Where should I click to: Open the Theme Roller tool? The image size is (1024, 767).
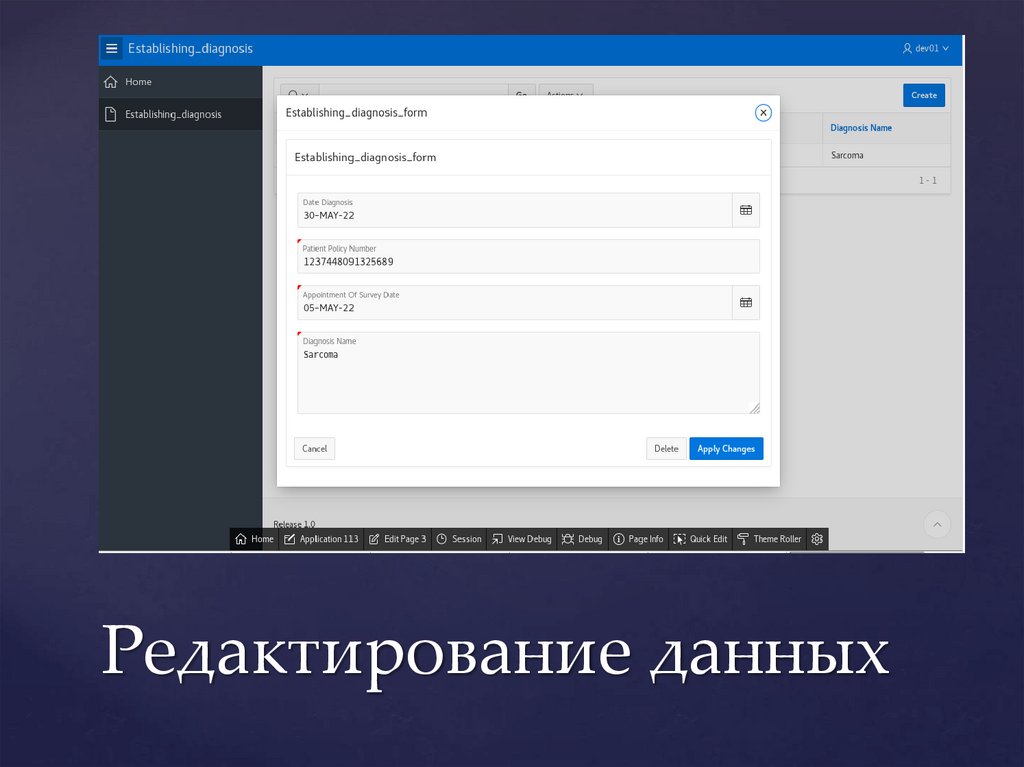768,539
